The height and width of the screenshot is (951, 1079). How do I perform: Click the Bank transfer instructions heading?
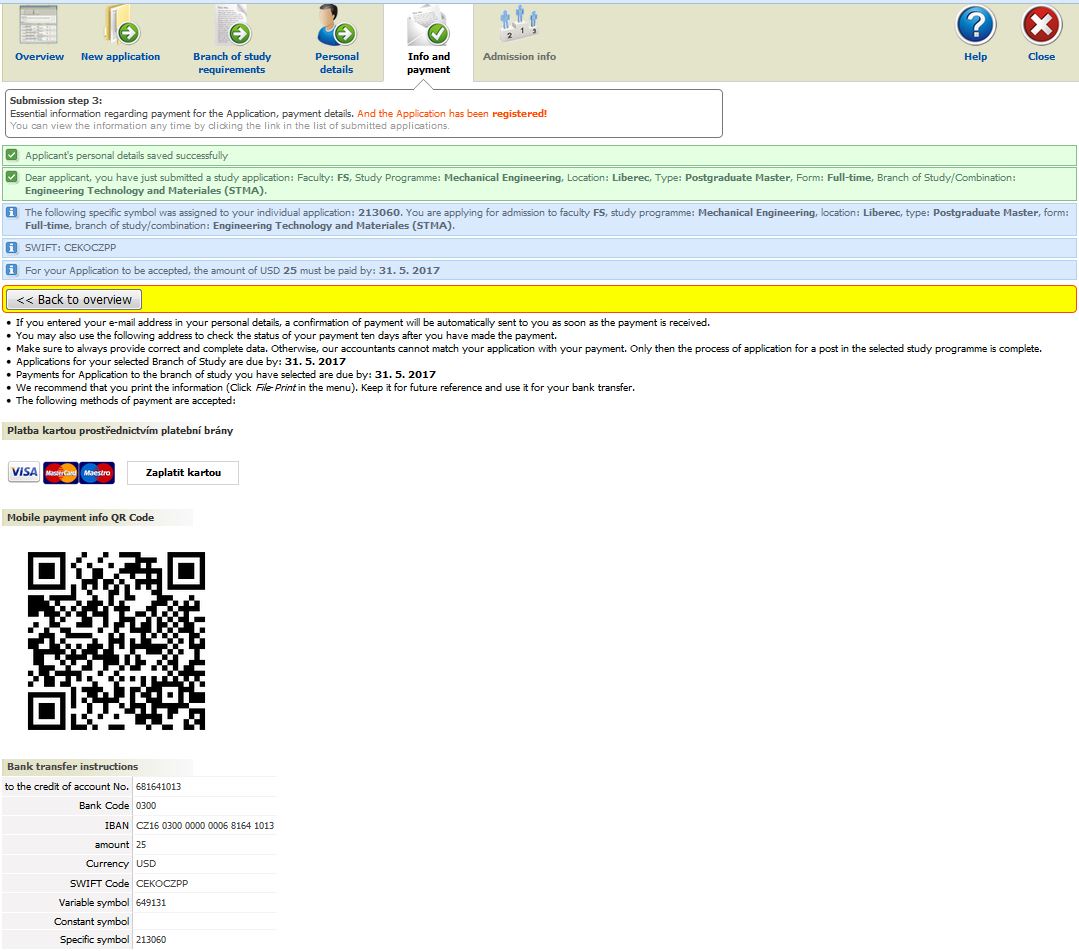72,766
